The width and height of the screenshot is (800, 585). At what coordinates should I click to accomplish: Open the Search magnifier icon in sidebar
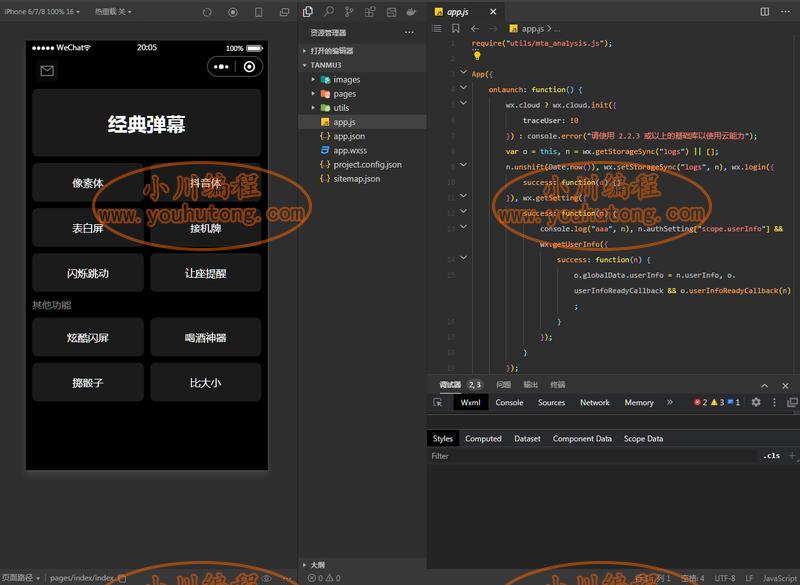pos(329,12)
